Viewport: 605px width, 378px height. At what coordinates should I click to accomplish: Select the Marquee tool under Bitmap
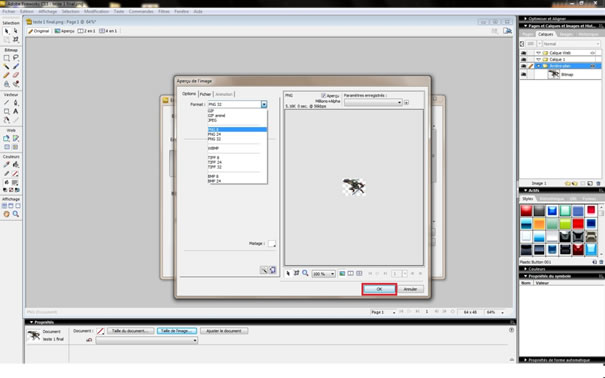[x=7, y=58]
